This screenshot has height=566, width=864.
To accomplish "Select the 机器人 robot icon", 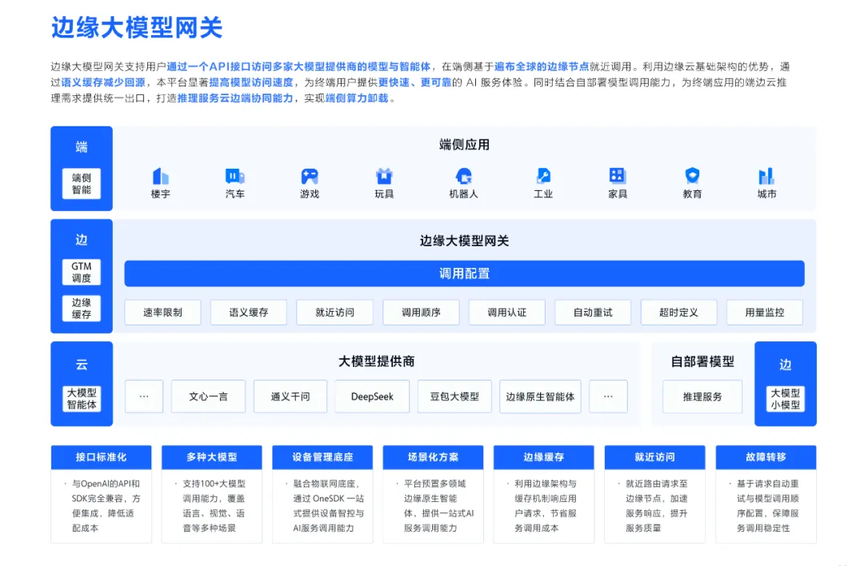I will point(463,176).
